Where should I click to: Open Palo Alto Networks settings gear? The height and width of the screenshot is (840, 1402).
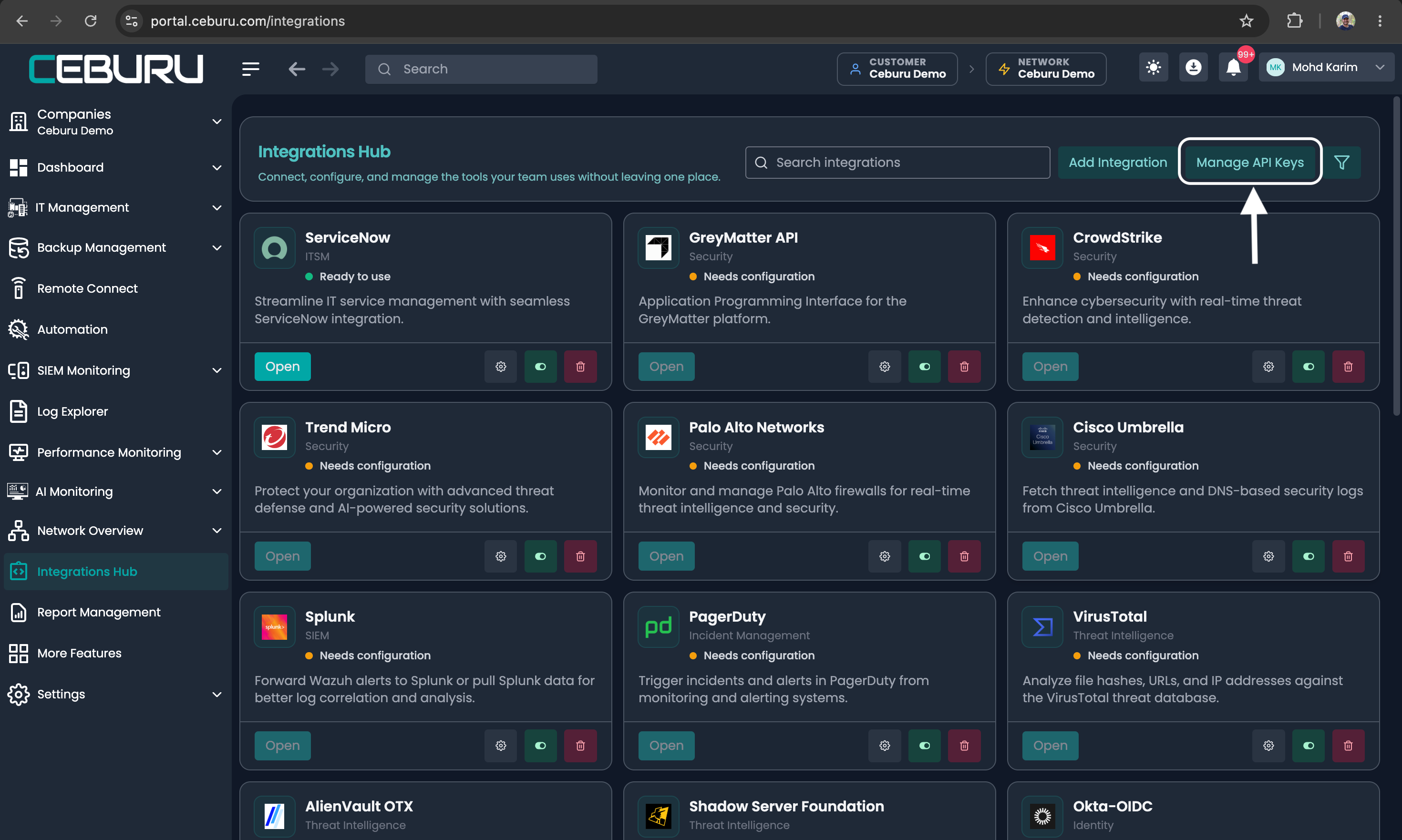[x=885, y=556]
